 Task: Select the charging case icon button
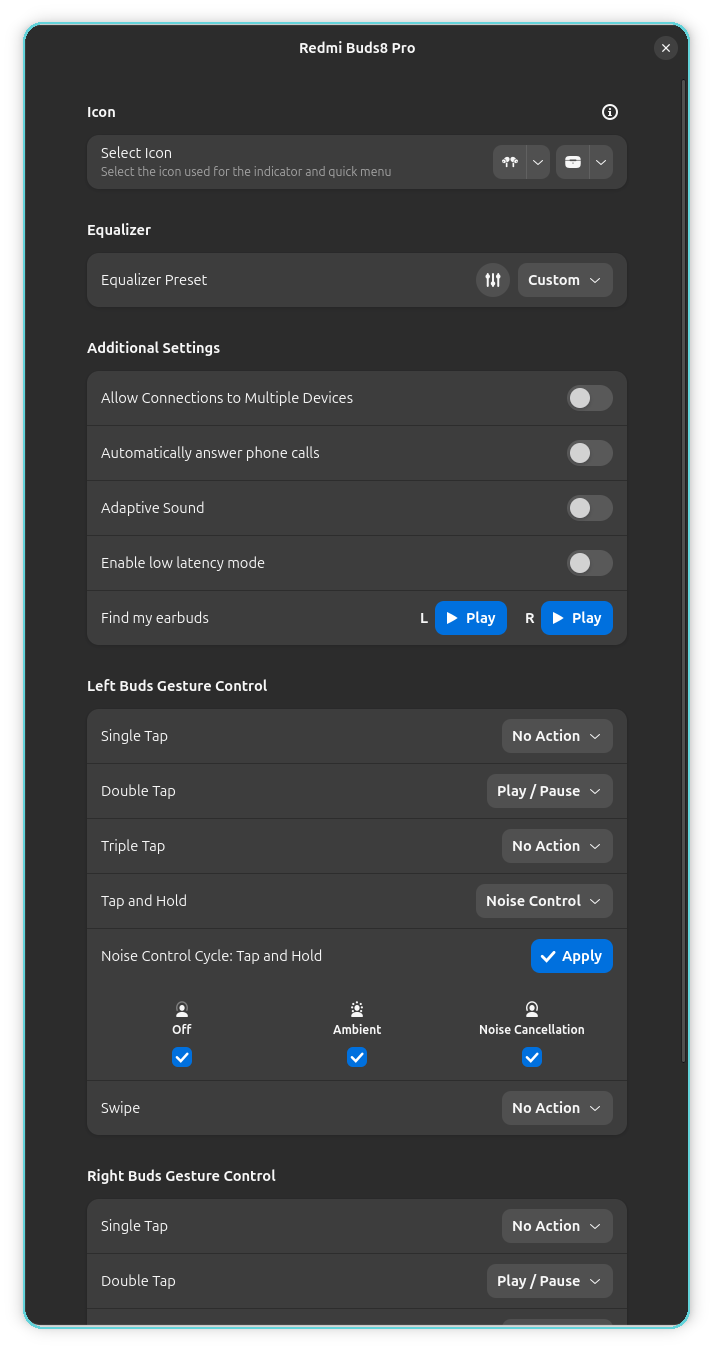click(573, 162)
